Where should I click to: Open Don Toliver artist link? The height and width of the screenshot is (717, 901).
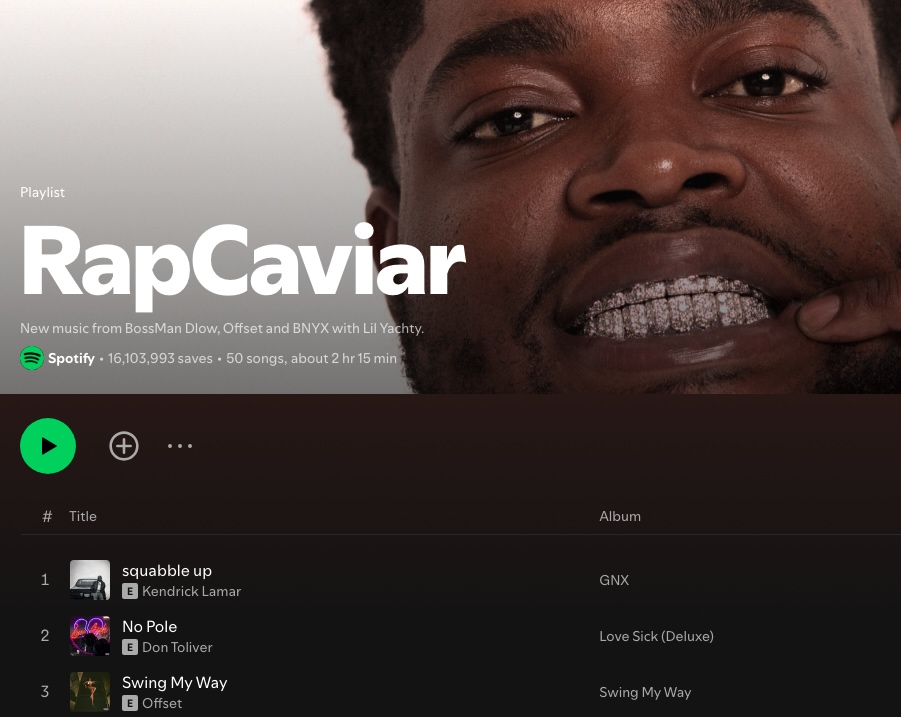click(177, 647)
